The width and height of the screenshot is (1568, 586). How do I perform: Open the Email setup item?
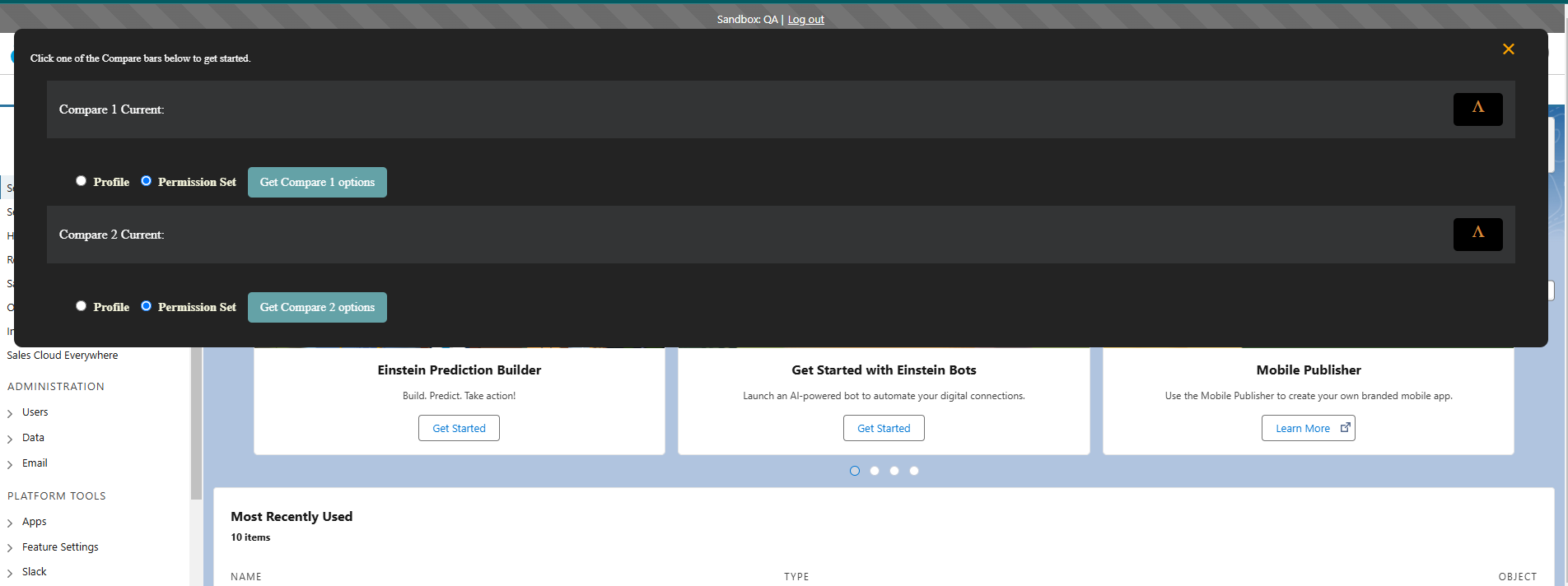point(35,463)
